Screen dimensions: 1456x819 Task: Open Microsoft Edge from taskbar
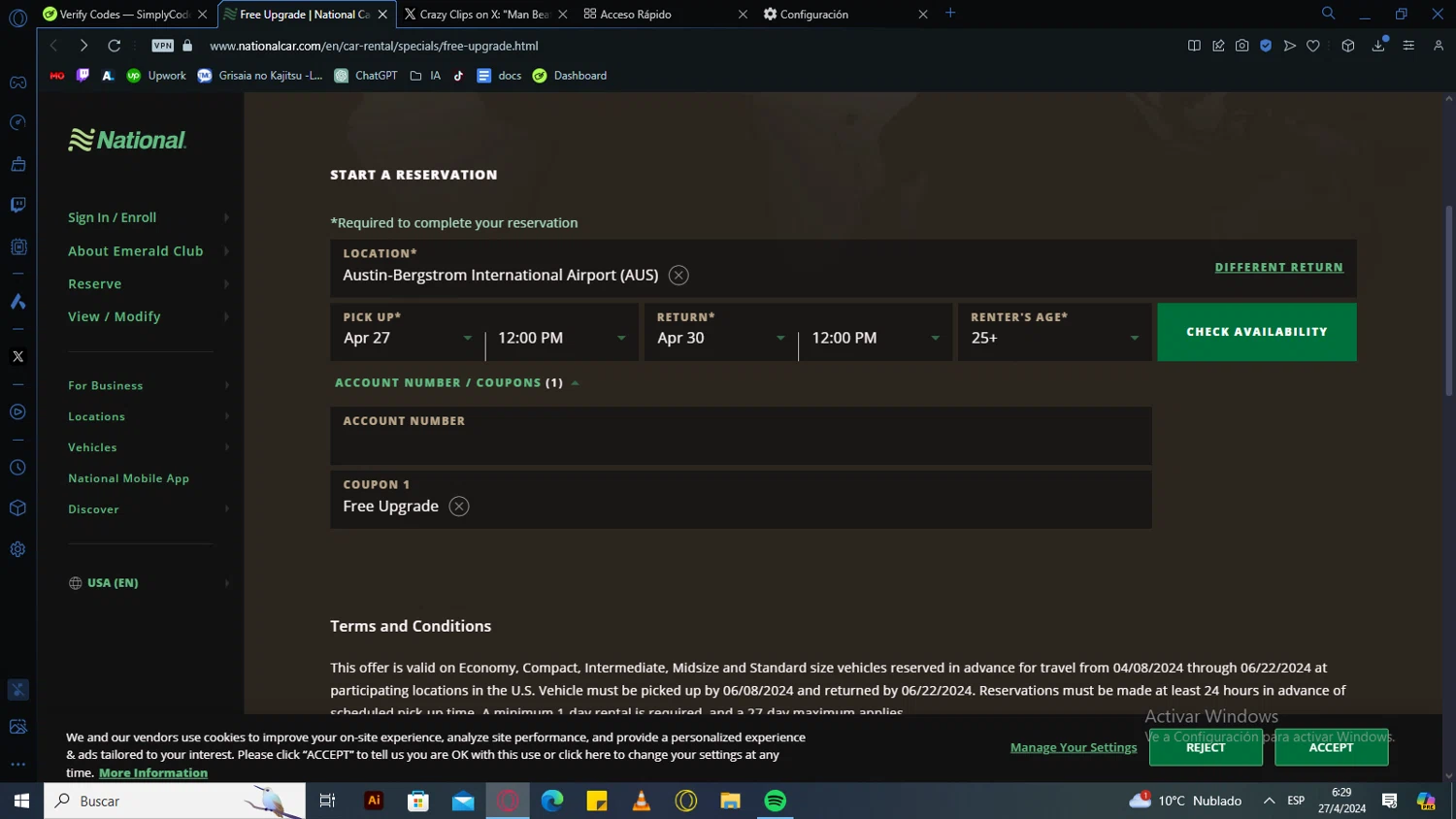[x=552, y=801]
